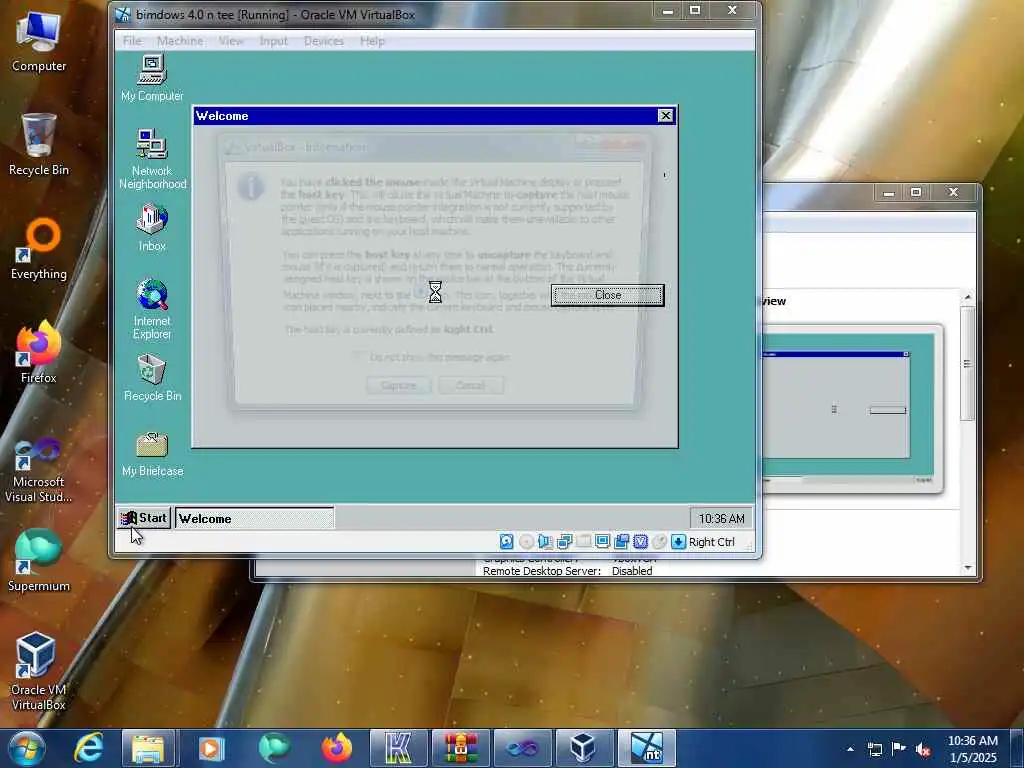
Task: Click the network tray icon
Action: pyautogui.click(x=874, y=749)
